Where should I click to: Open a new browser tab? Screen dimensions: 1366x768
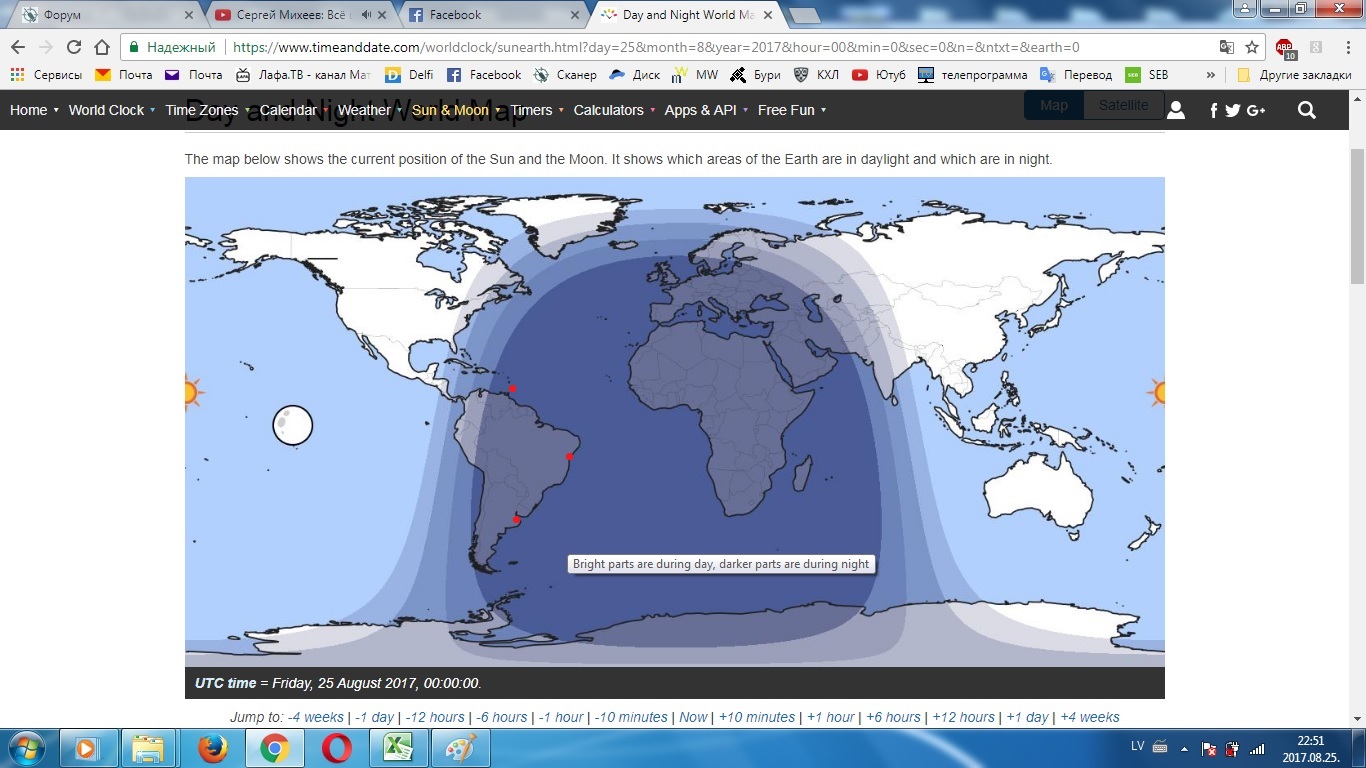pyautogui.click(x=804, y=15)
